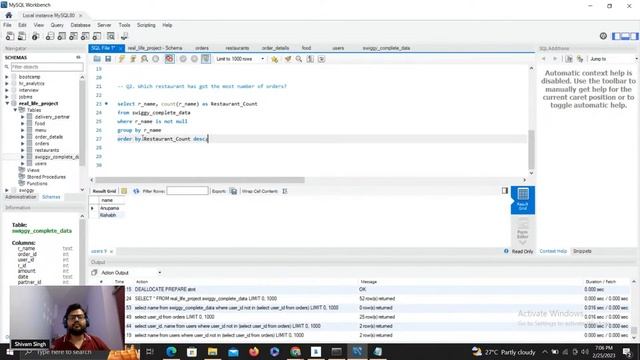This screenshot has height=360, width=640.
Task: Collapse the Tables node
Action: [15, 110]
